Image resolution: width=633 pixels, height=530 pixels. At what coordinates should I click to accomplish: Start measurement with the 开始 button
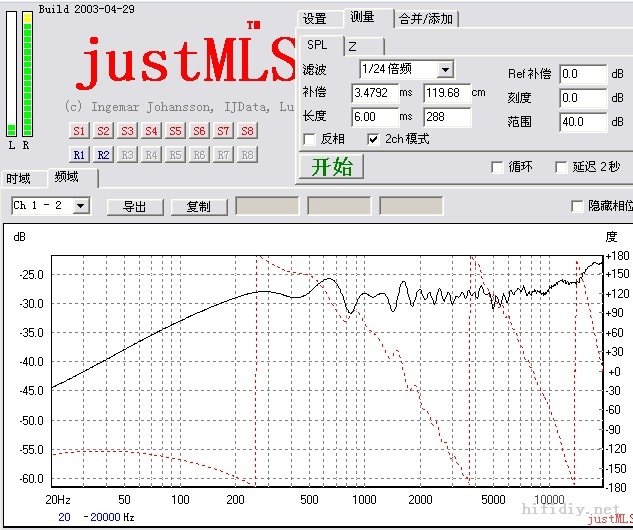point(331,166)
